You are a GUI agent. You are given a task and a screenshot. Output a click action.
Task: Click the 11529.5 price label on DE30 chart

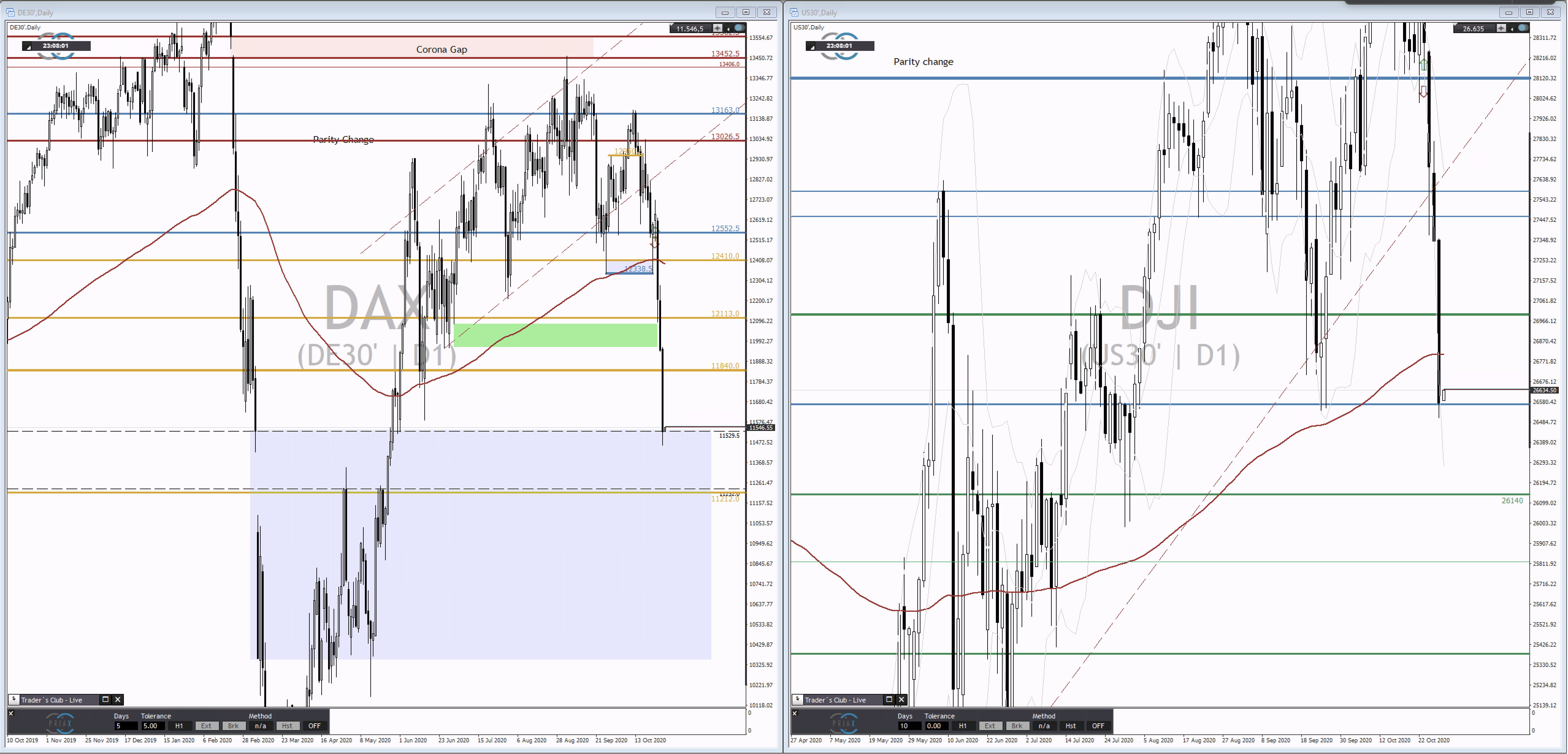[x=729, y=436]
